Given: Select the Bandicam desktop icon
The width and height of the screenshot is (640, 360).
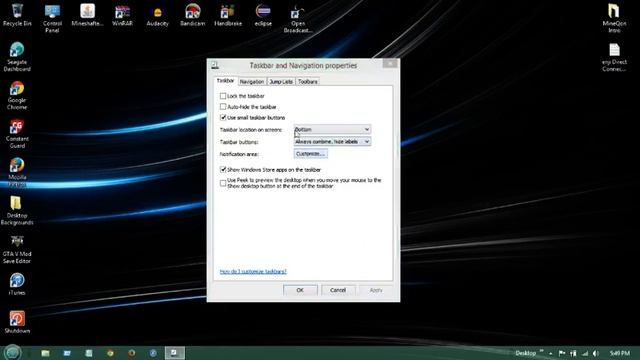Looking at the screenshot, I should pos(193,15).
